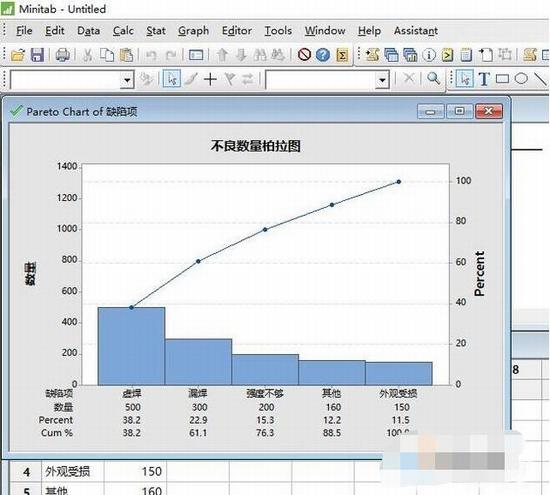Click the bar with count 200
Image resolution: width=550 pixels, height=495 pixels.
click(x=265, y=369)
